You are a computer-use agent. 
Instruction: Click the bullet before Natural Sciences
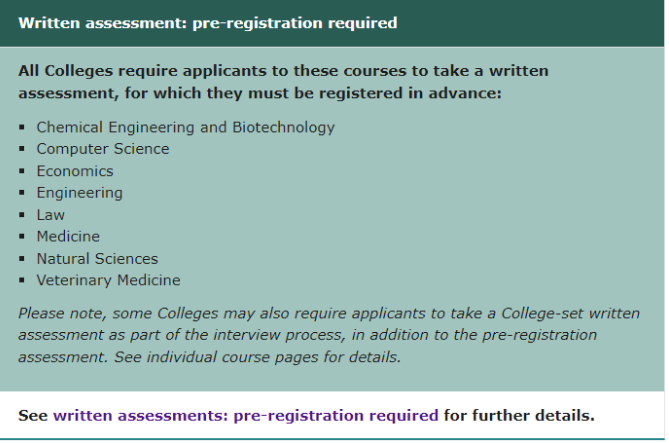(22, 260)
